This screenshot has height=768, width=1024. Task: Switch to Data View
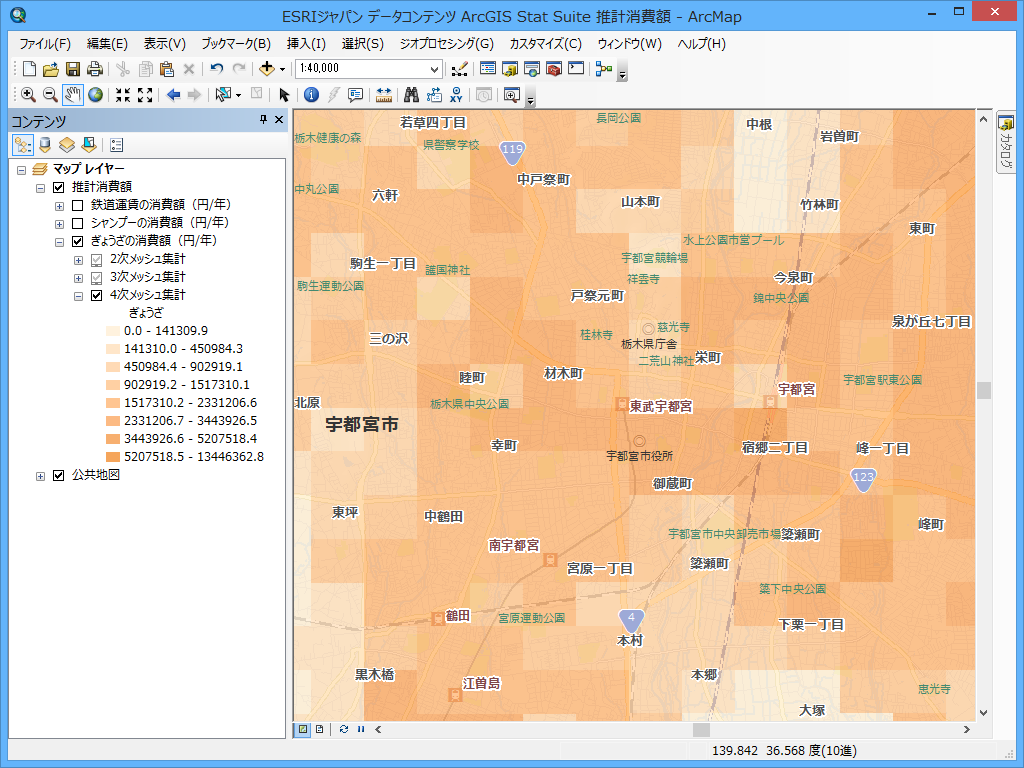click(303, 729)
